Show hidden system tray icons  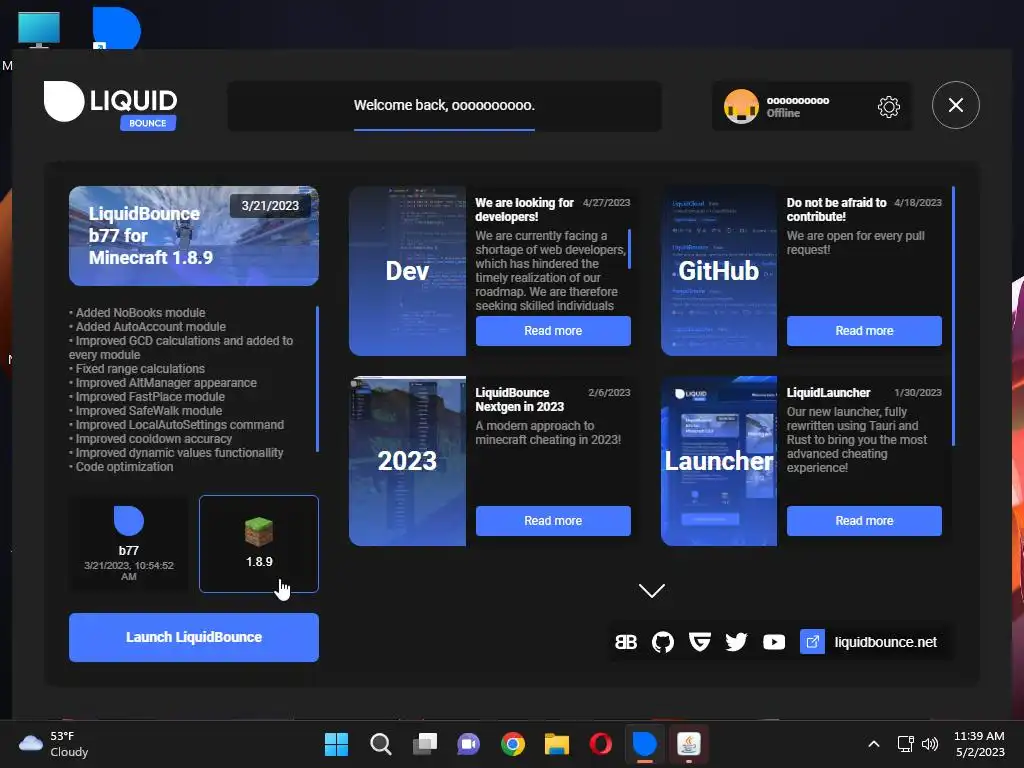874,744
